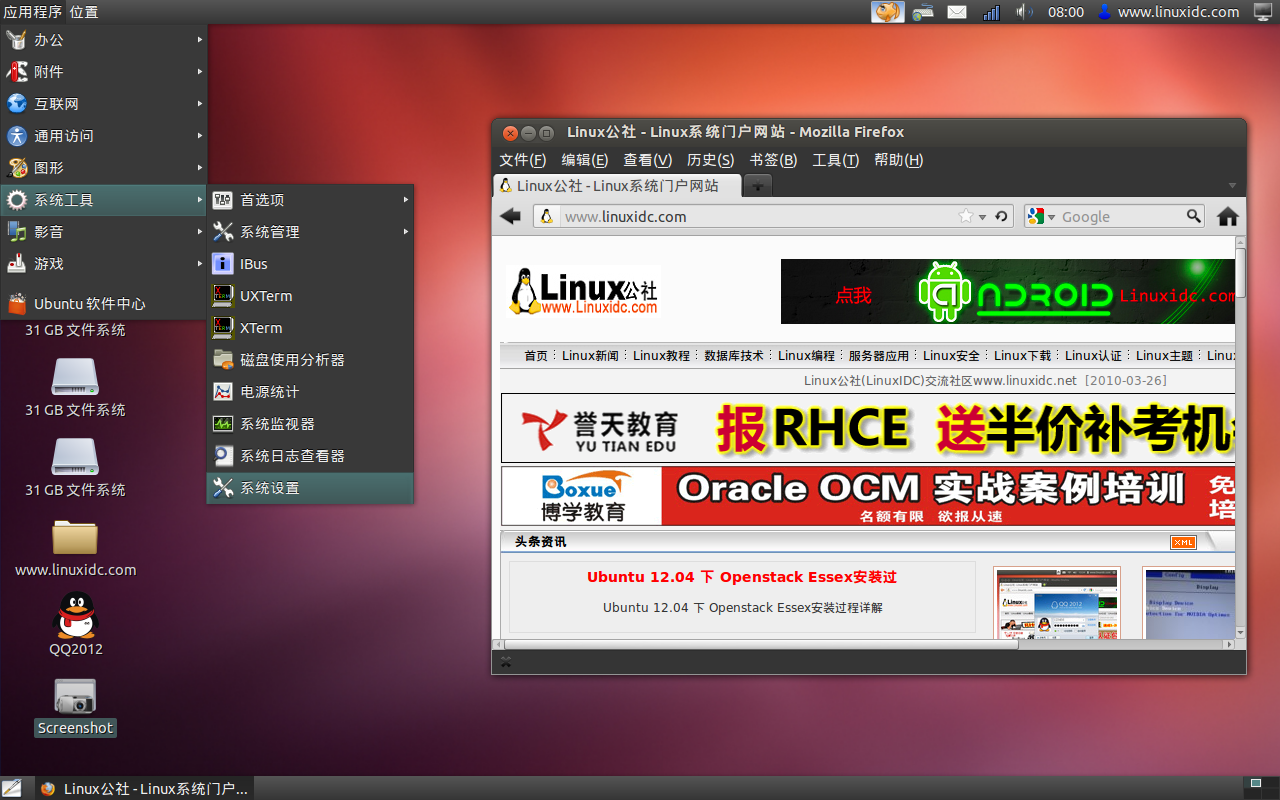Click the 首选项 preferences icon

pyautogui.click(x=223, y=200)
